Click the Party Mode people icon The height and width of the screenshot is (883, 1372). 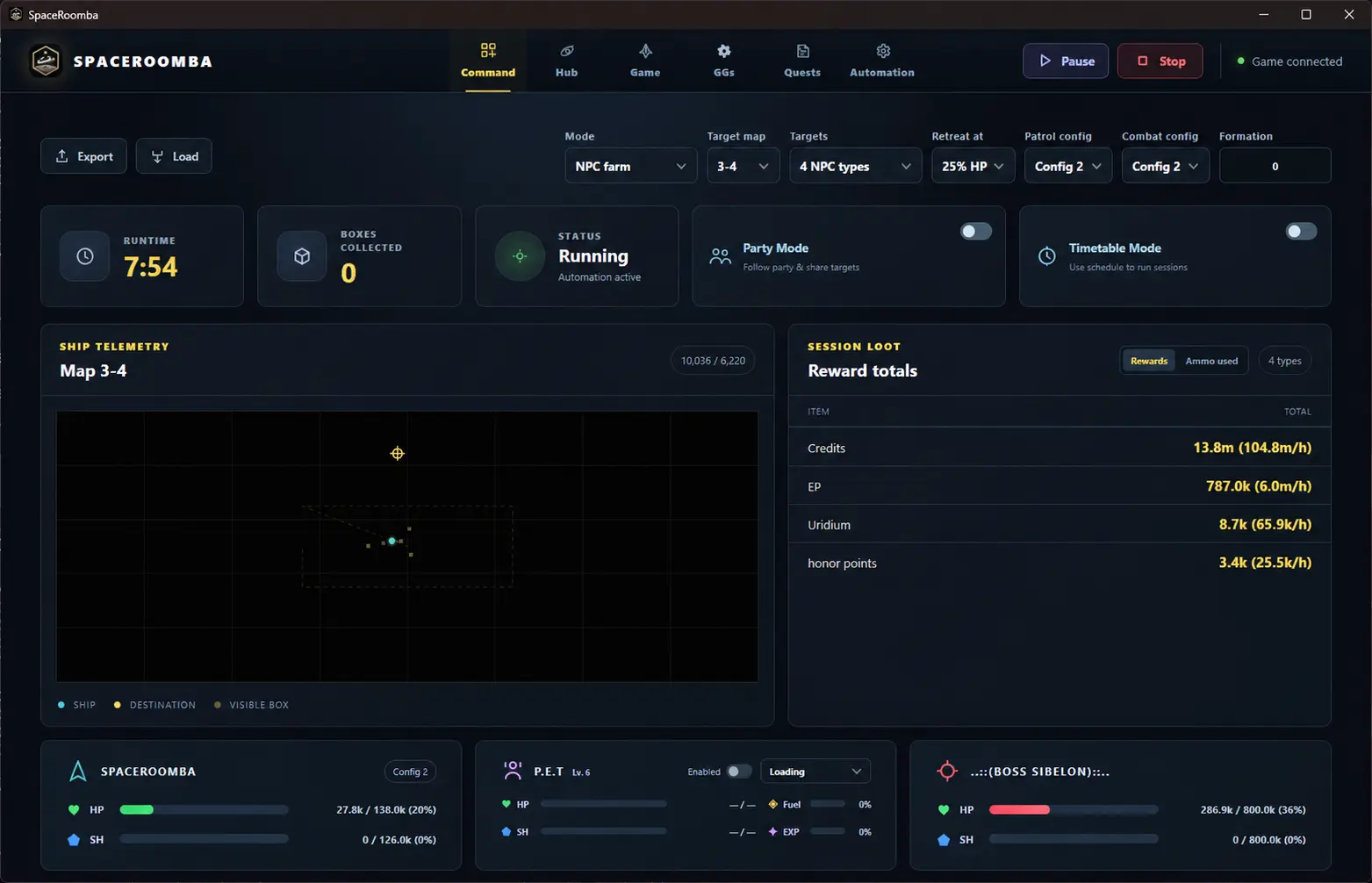click(720, 256)
